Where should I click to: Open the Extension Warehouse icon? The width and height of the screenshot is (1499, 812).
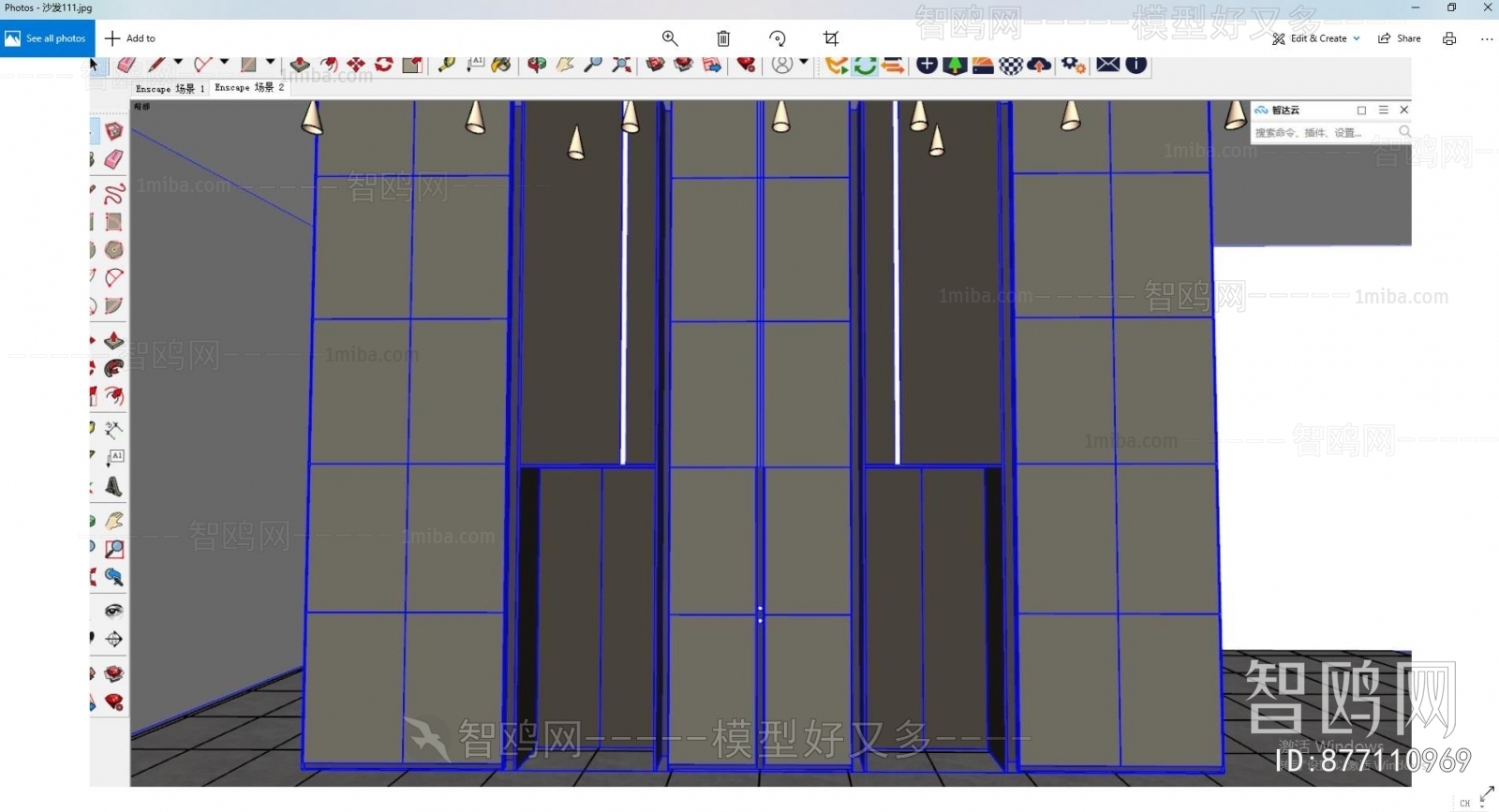(x=684, y=65)
